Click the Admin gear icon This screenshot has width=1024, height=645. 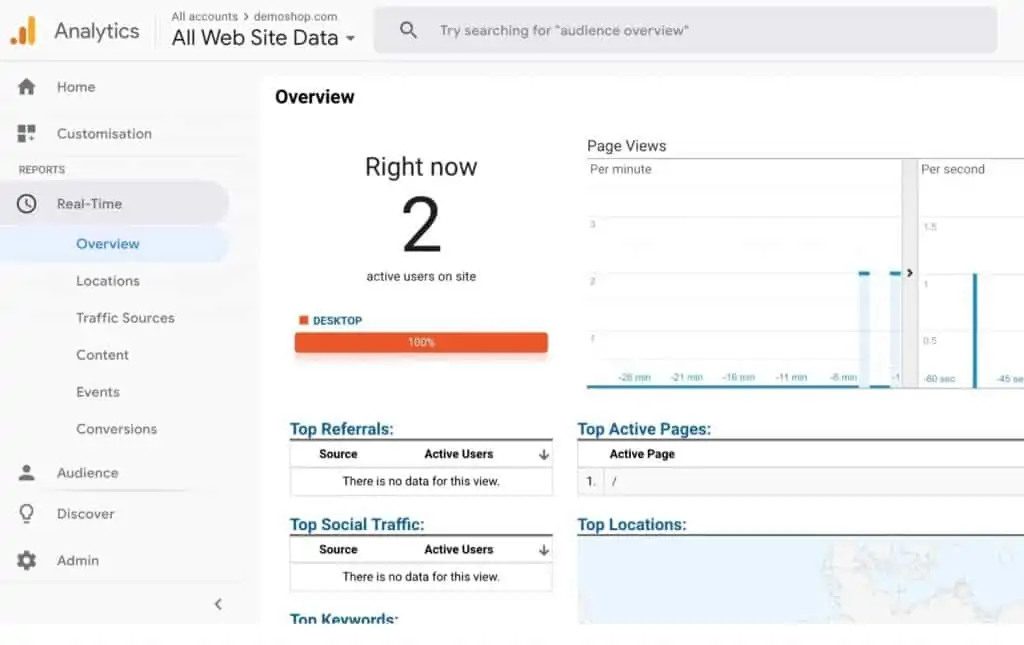pos(28,560)
